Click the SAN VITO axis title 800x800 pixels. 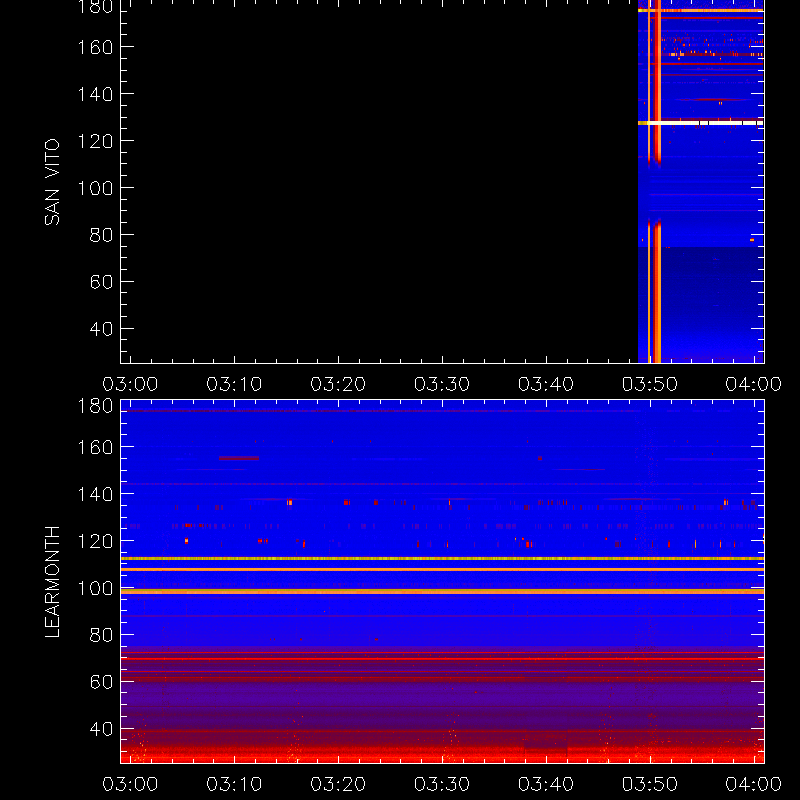[x=52, y=182]
